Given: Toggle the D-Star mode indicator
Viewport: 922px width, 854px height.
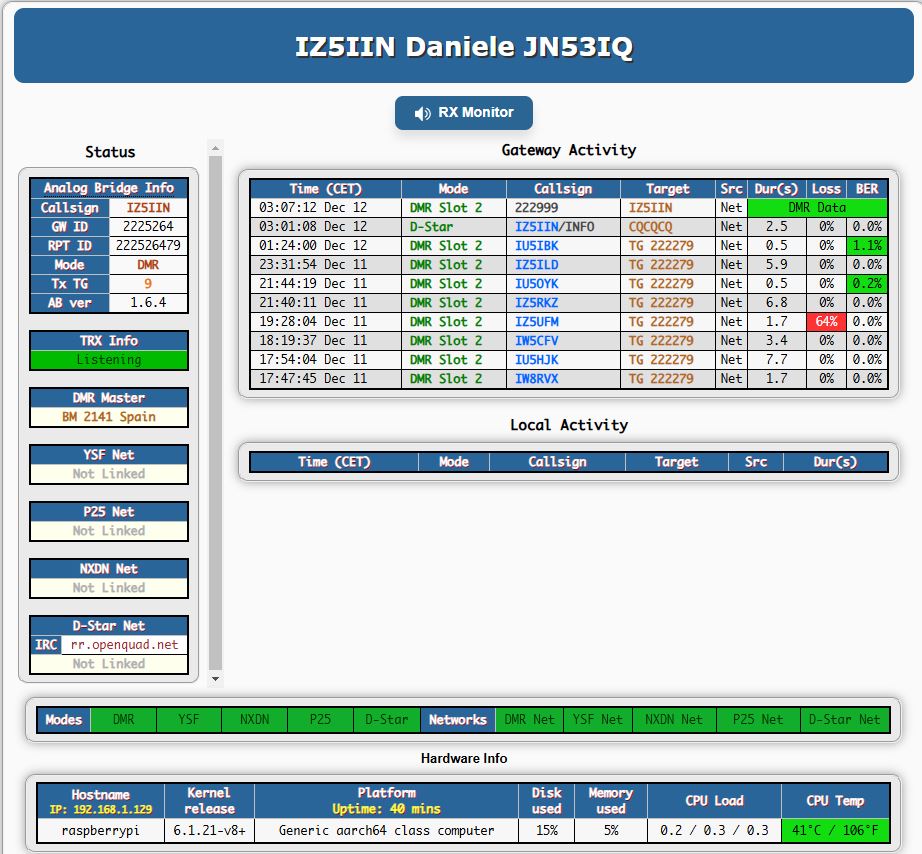Looking at the screenshot, I should tap(386, 719).
